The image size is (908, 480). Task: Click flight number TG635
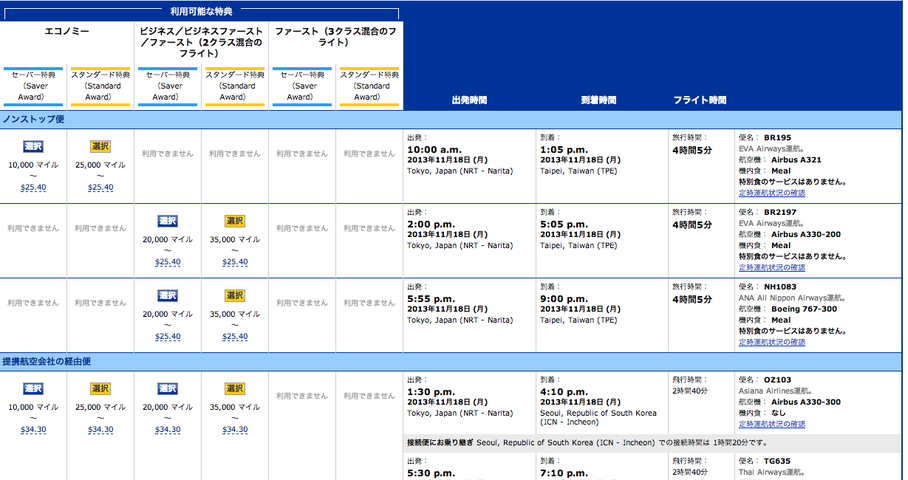[x=778, y=461]
